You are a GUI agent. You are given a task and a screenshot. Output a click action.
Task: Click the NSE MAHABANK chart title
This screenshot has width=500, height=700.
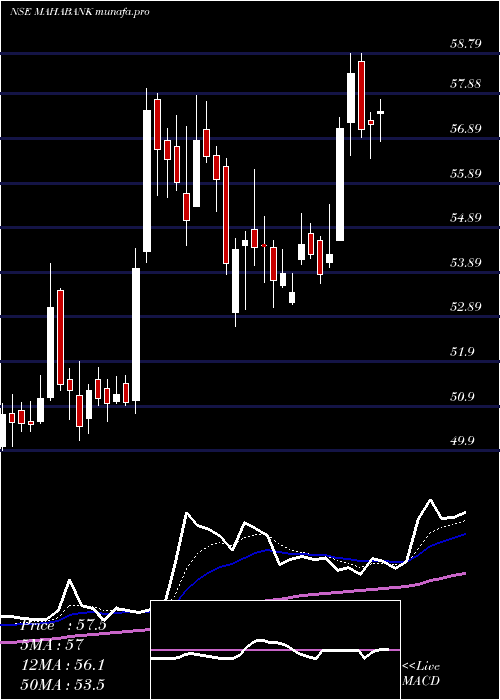[79, 12]
